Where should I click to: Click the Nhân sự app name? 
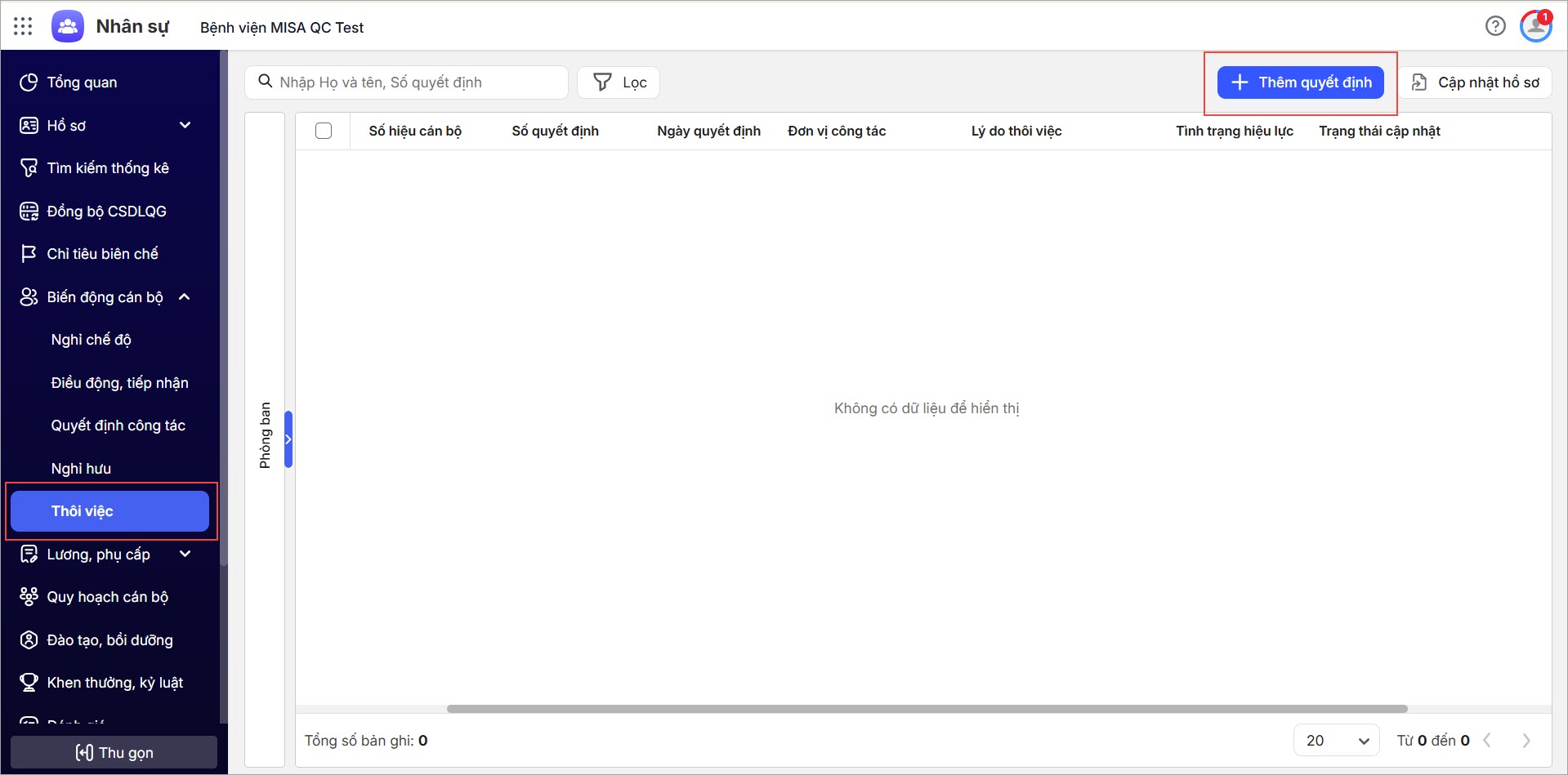[x=132, y=26]
